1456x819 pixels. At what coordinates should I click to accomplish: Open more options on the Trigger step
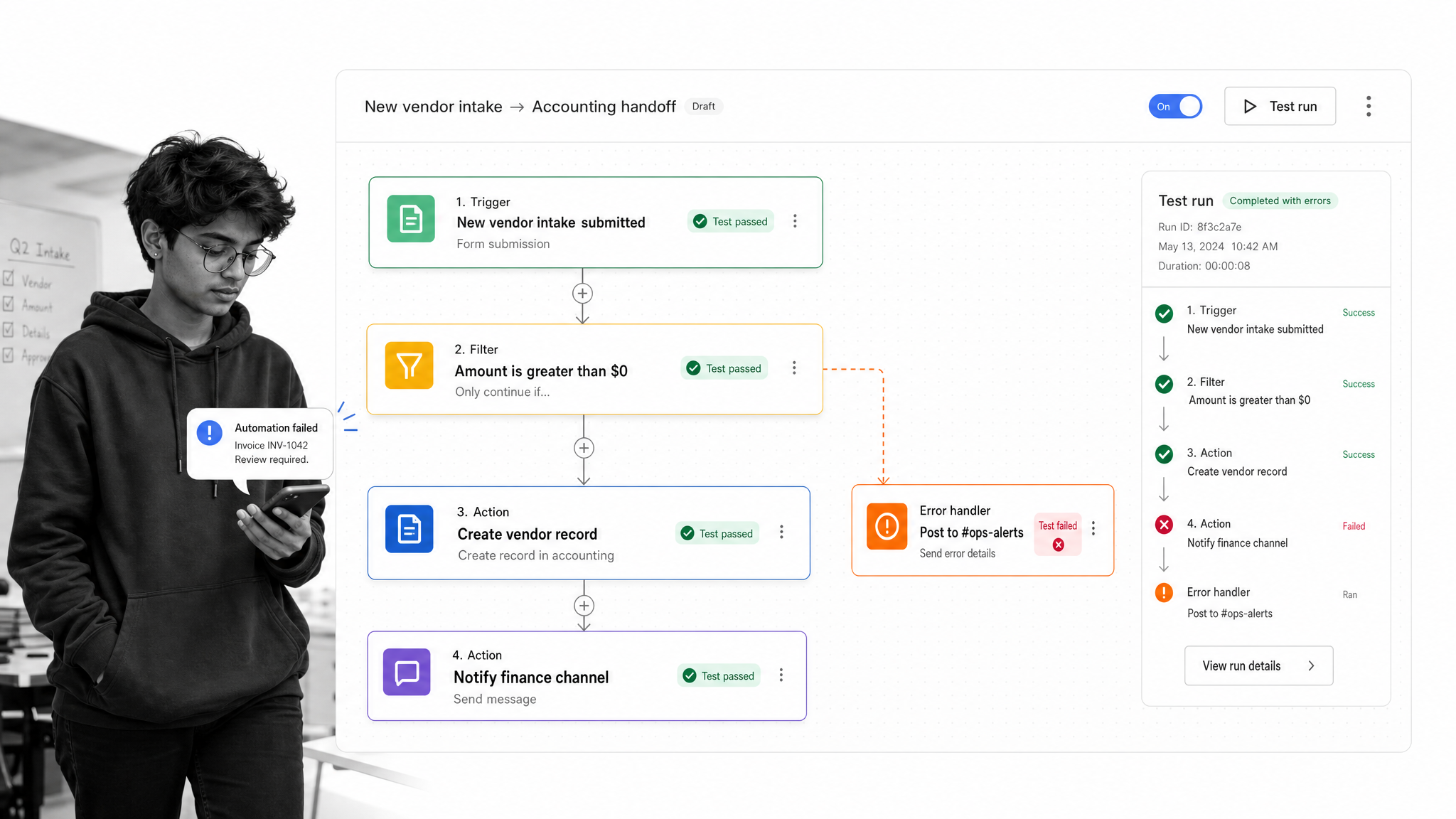click(x=795, y=221)
